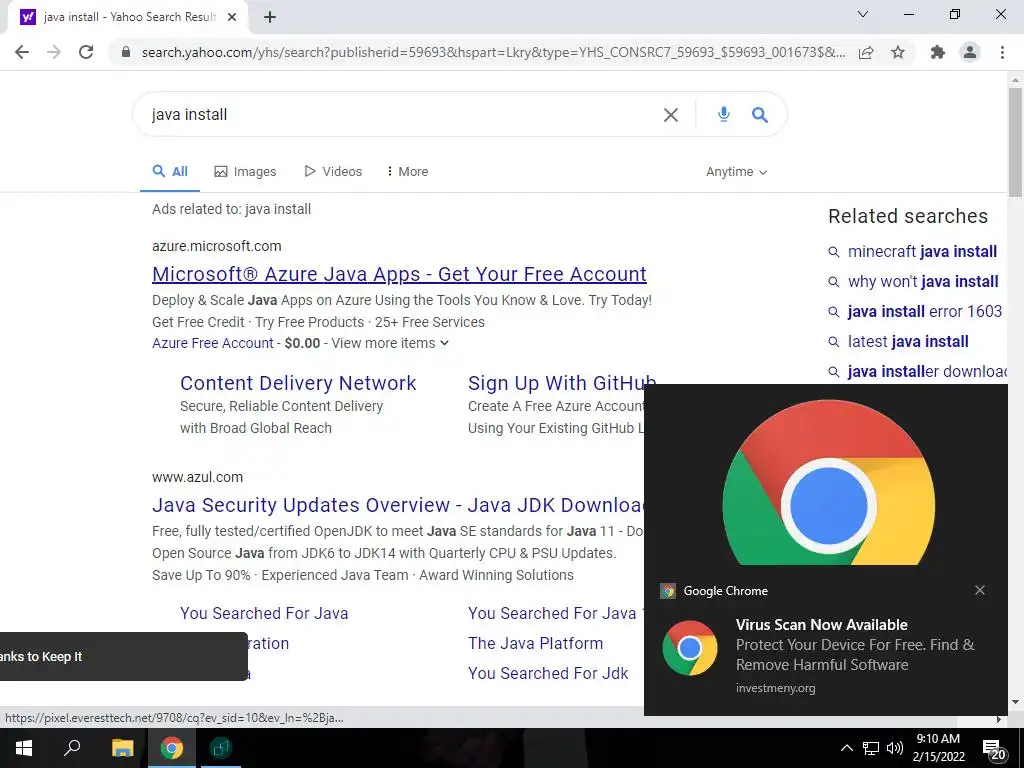Screen dimensions: 1024x768
Task: Clear the search box with X
Action: click(671, 115)
